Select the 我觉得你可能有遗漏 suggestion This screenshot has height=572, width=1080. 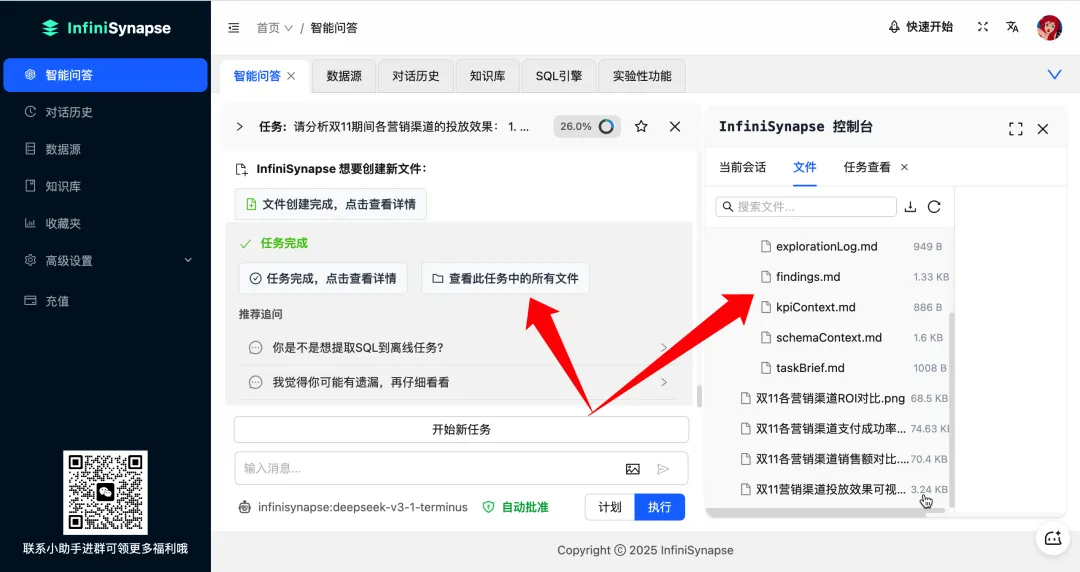[458, 382]
